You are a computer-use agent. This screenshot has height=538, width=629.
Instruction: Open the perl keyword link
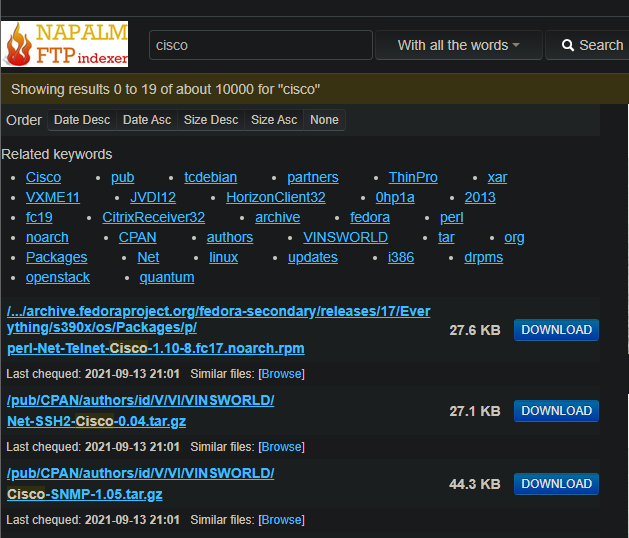(451, 217)
